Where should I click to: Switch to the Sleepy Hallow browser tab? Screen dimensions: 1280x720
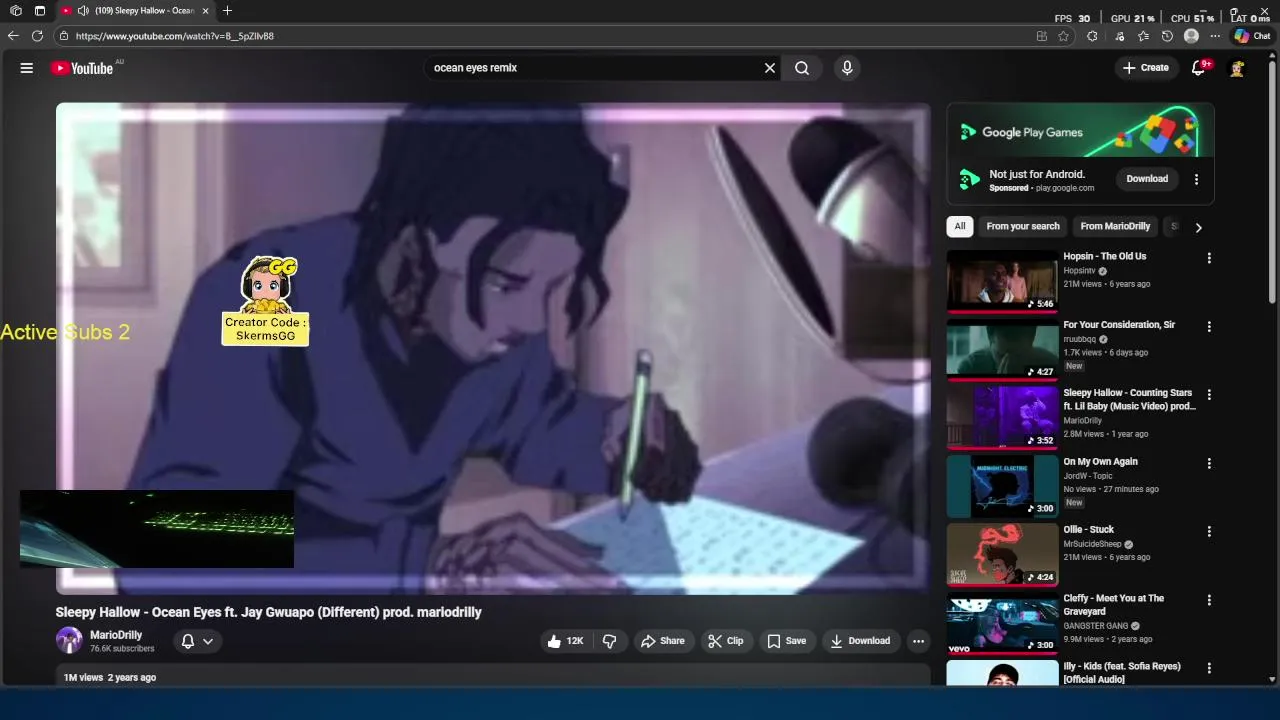pyautogui.click(x=135, y=11)
